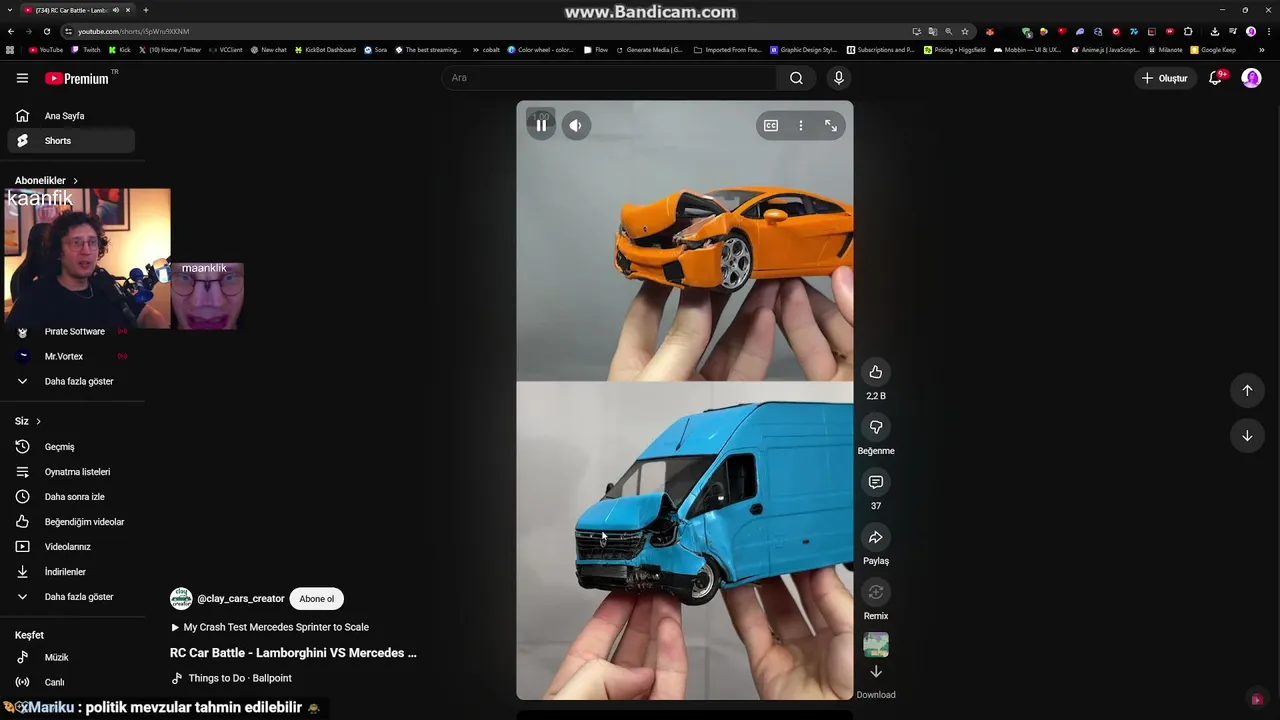Open the @clay_cars_creator channel name
The width and height of the screenshot is (1280, 720).
coord(241,598)
